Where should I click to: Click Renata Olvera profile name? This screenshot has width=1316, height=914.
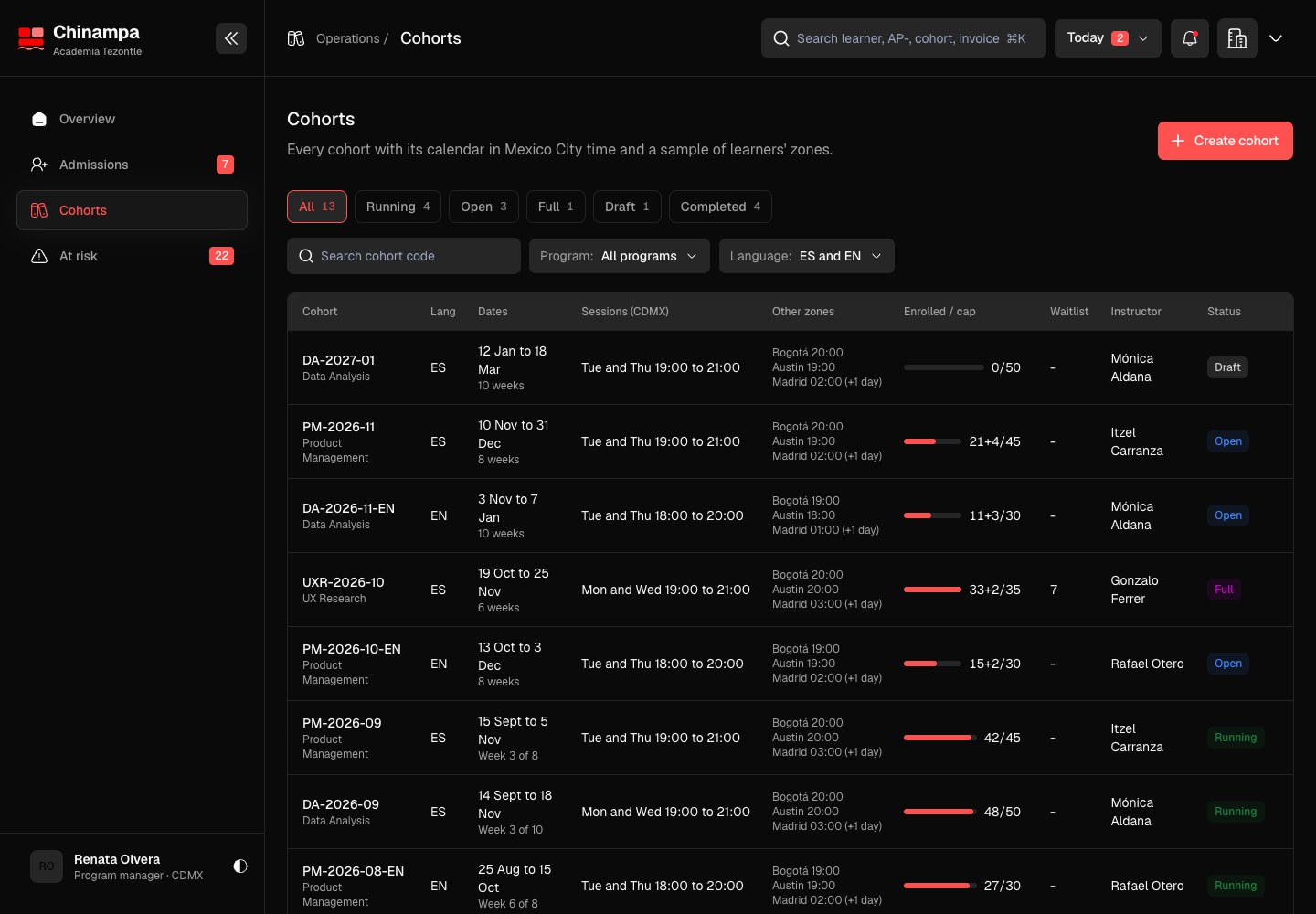coord(117,859)
